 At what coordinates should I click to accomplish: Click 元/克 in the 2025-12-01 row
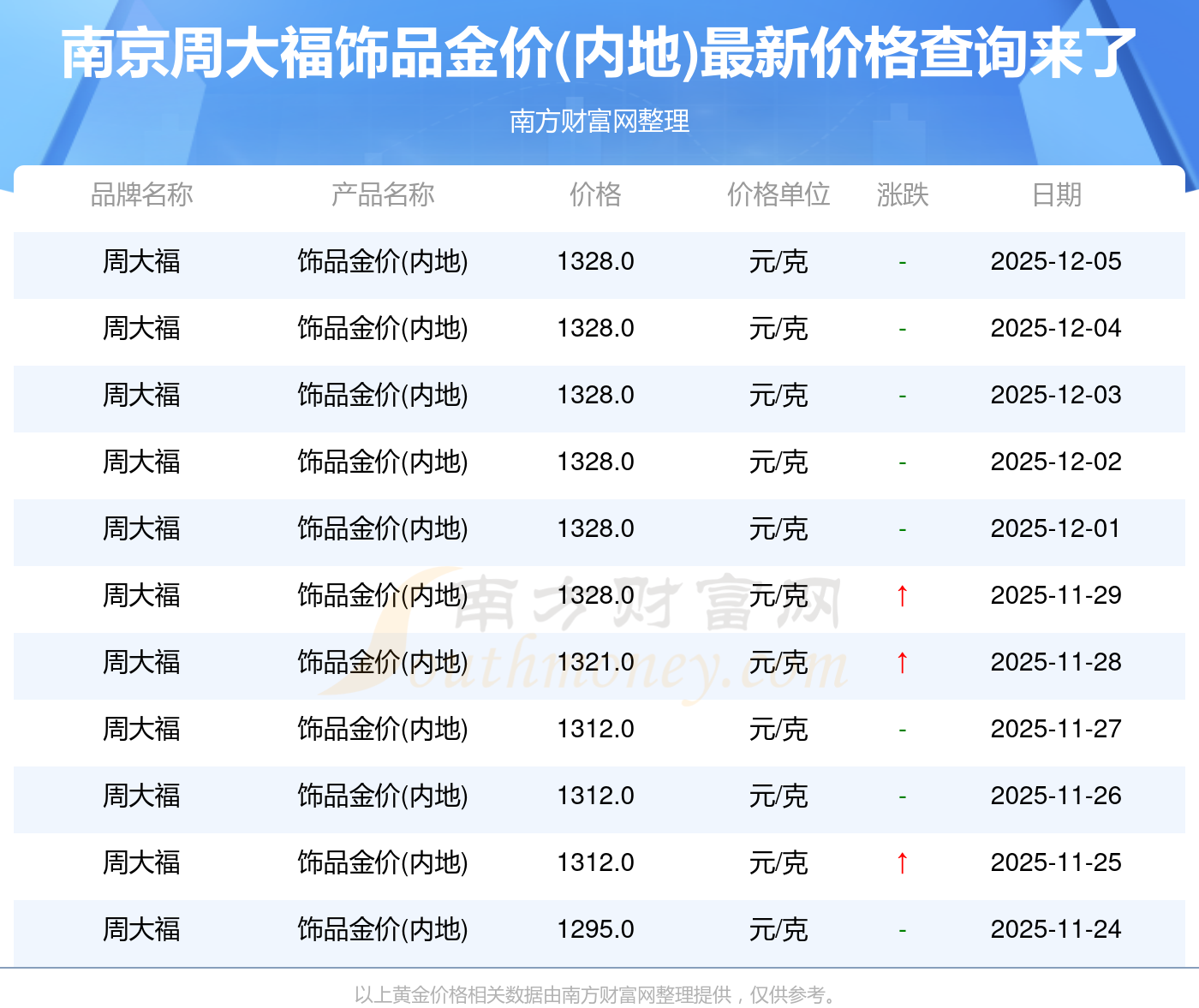tap(778, 528)
